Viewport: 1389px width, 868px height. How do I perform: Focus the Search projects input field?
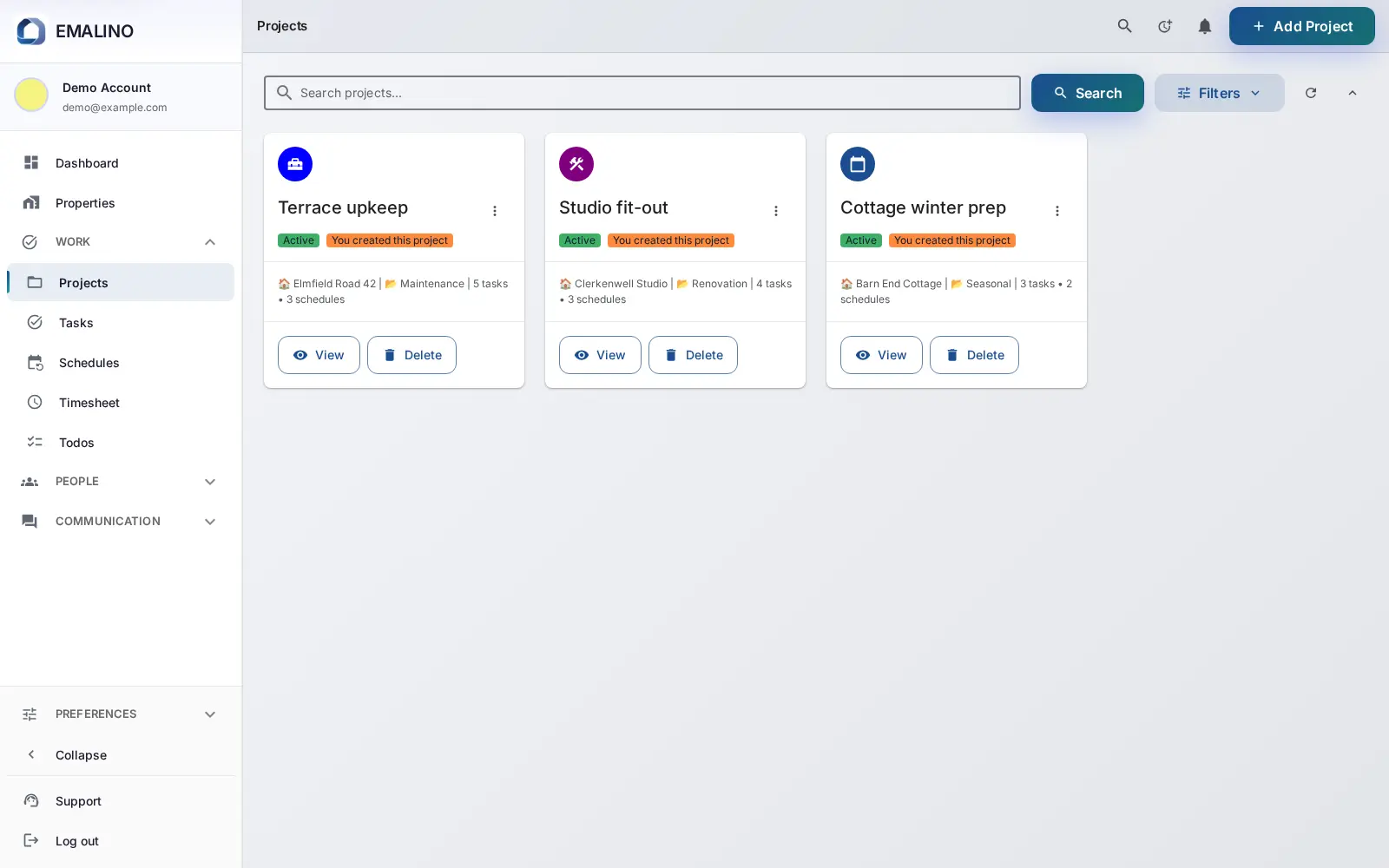[642, 93]
